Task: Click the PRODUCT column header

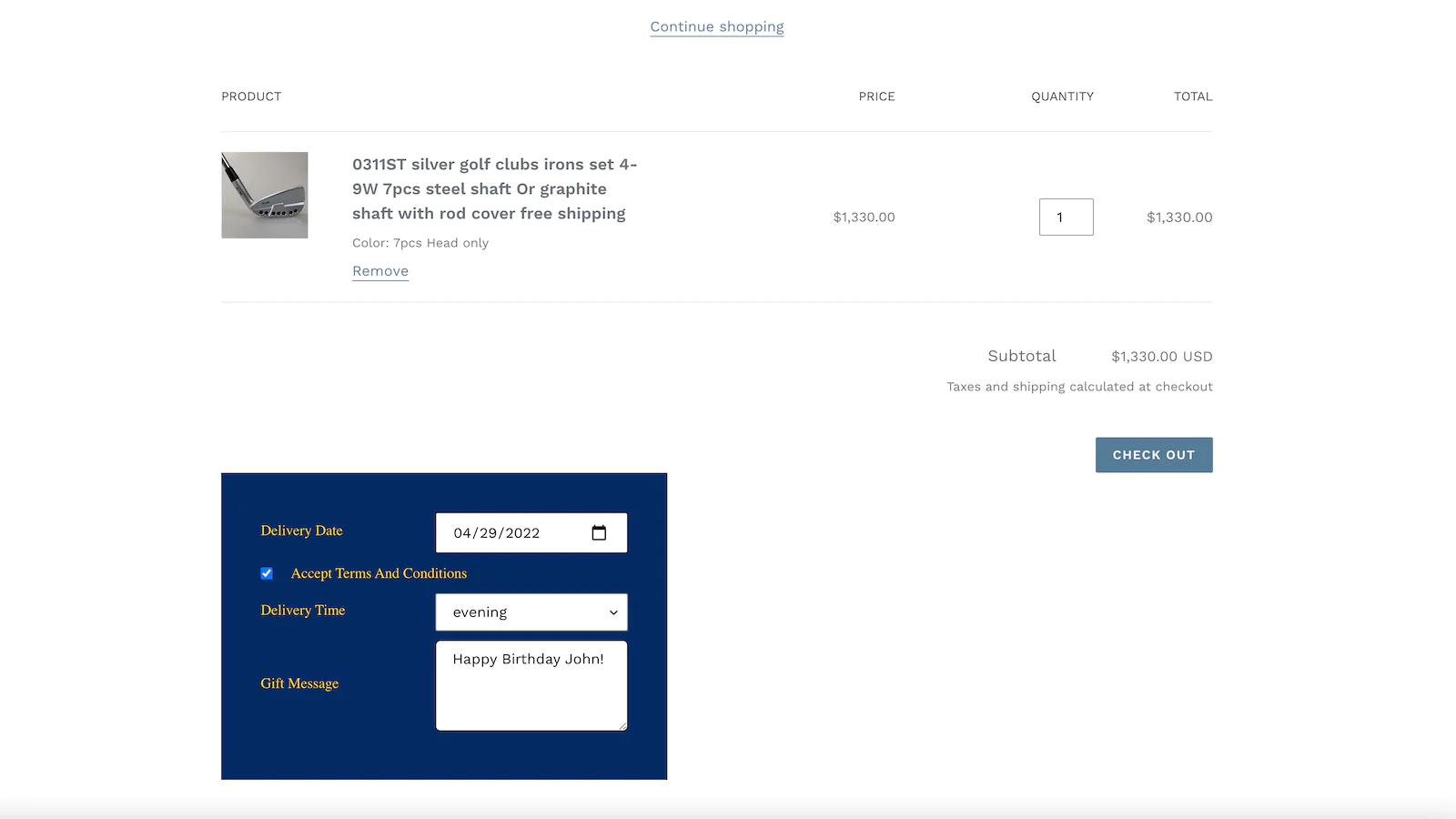Action: pos(250,96)
